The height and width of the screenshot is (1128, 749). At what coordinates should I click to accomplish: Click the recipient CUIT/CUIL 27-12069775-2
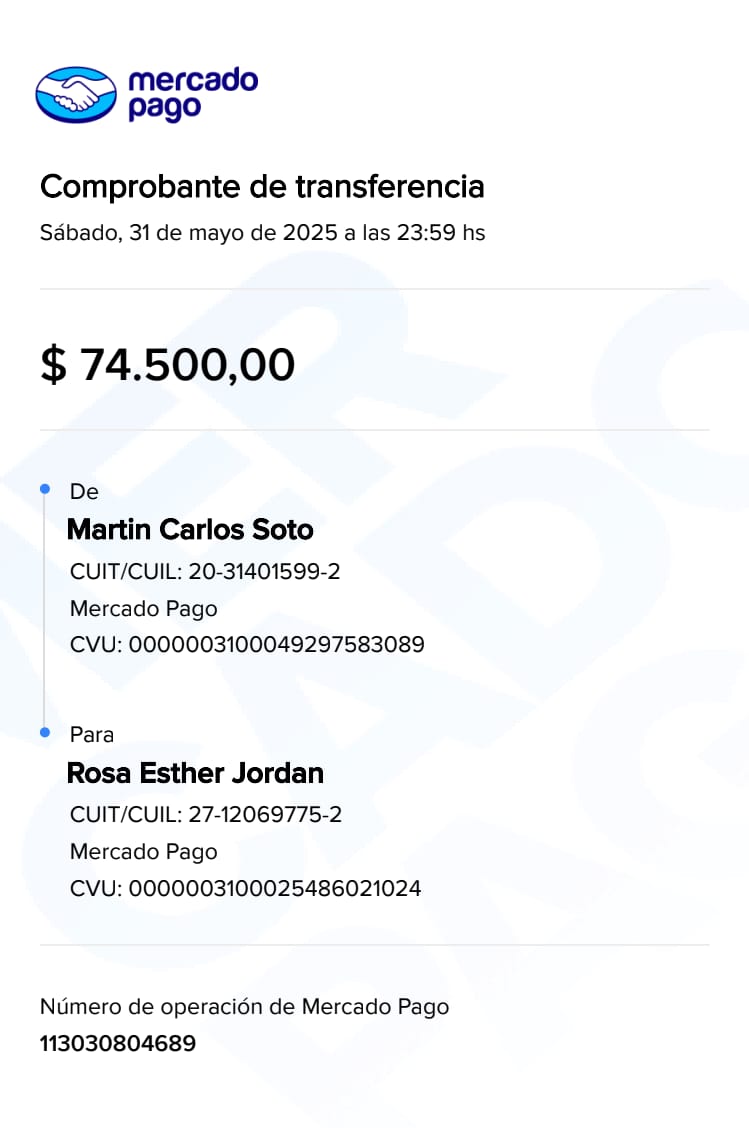pyautogui.click(x=206, y=815)
